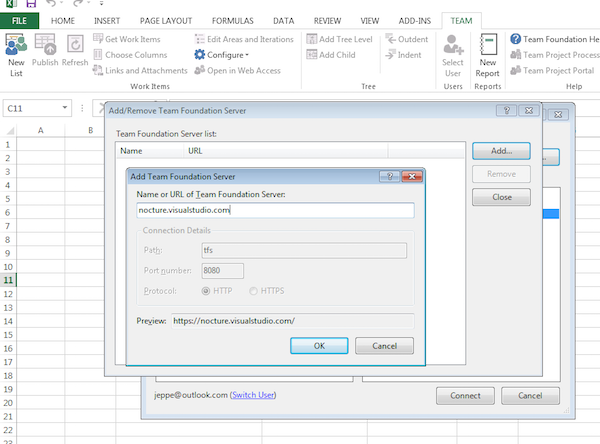Screen dimensions: 600x444
Task: Open the FILE tab
Action: pos(19,21)
